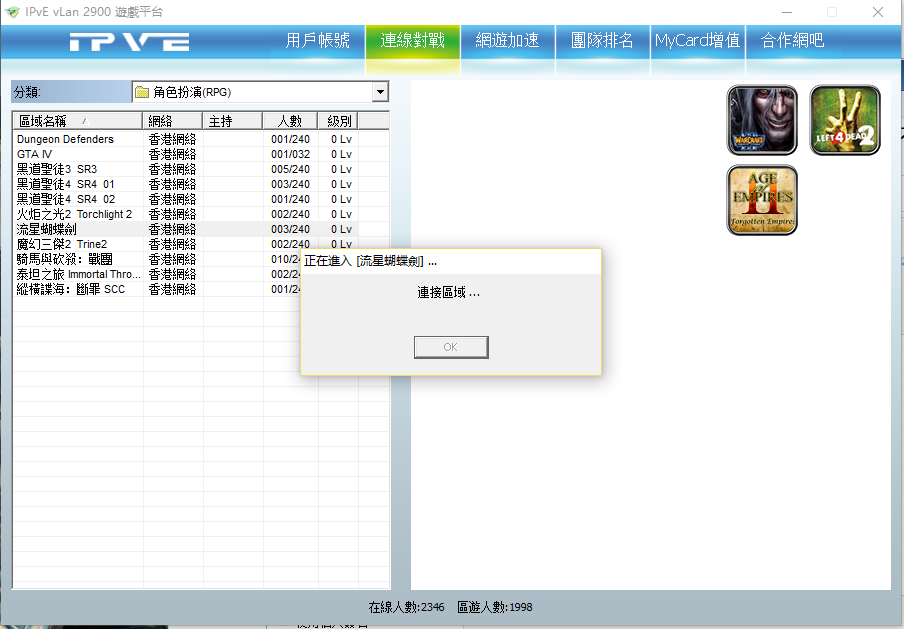904x629 pixels.
Task: Open the 用戶帳號 tab
Action: pos(318,41)
